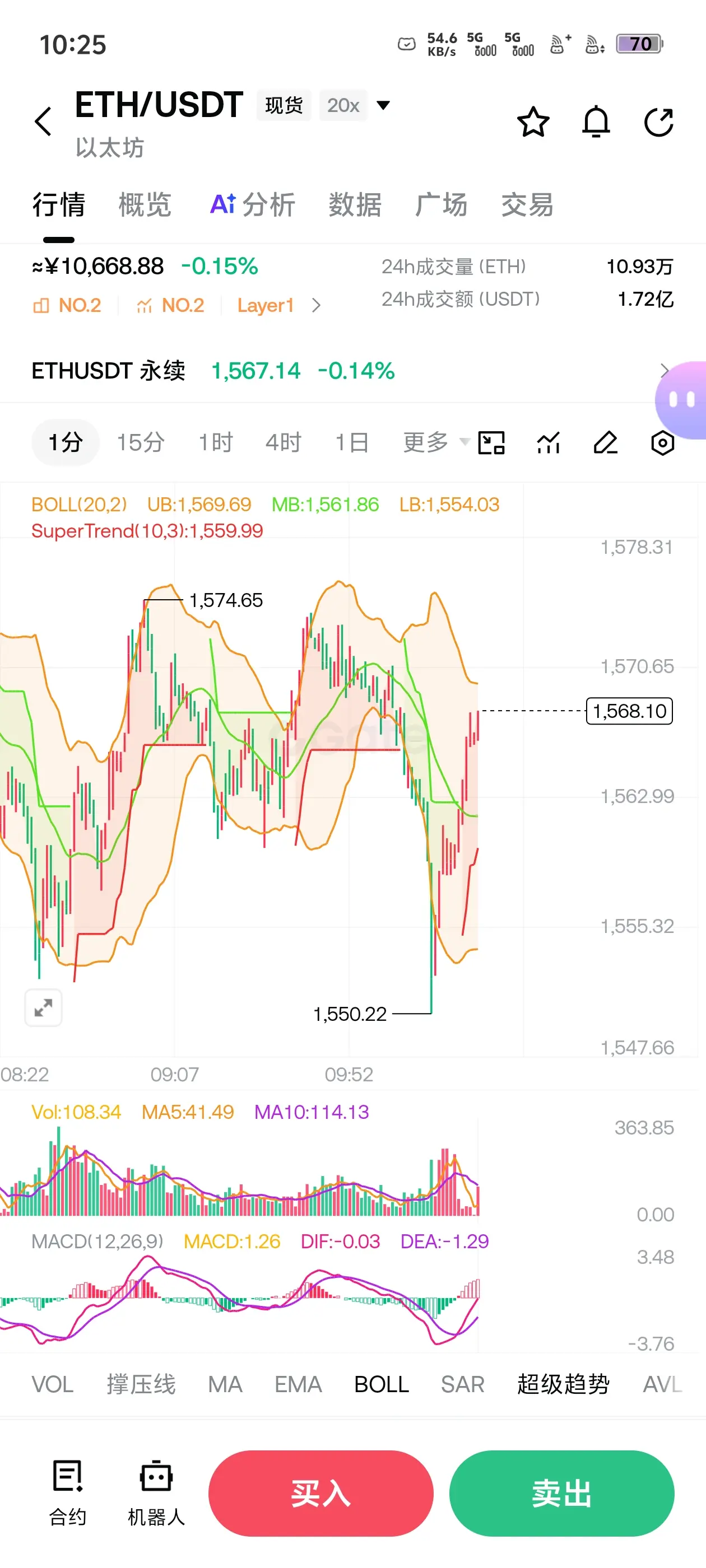The height and width of the screenshot is (1568, 706).
Task: Toggle the SAR indicator
Action: (462, 1384)
